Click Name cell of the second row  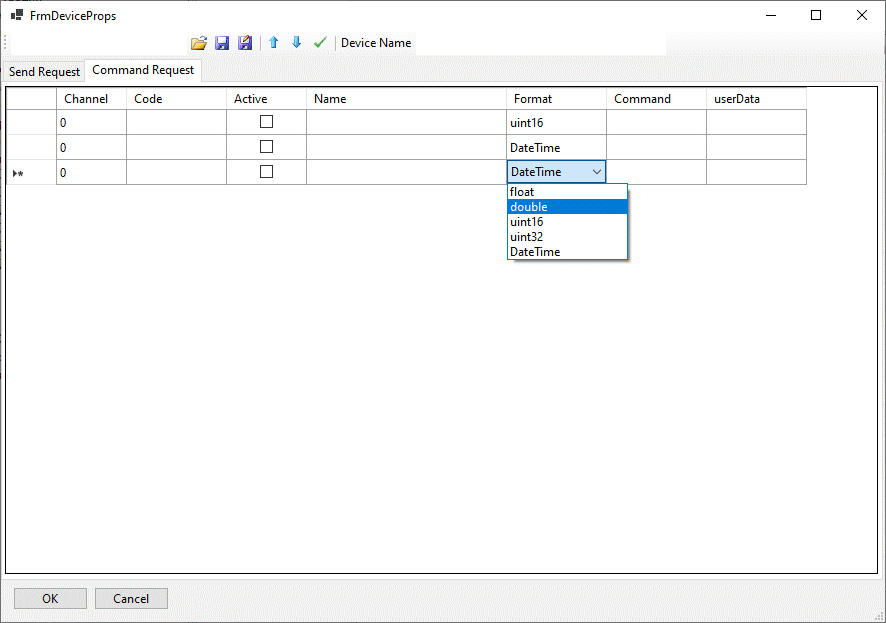click(x=406, y=147)
